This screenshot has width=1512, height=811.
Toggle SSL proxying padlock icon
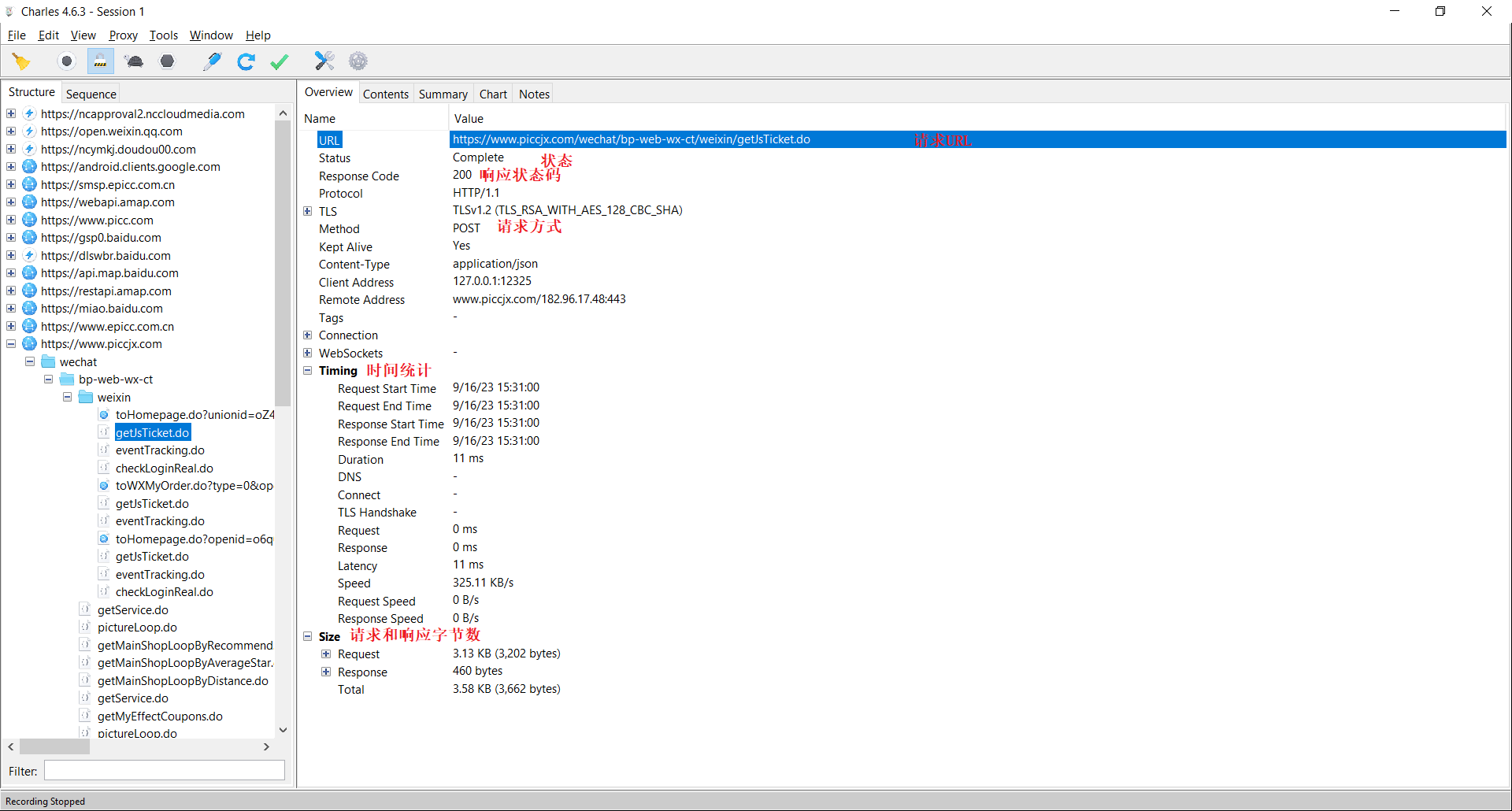point(100,61)
